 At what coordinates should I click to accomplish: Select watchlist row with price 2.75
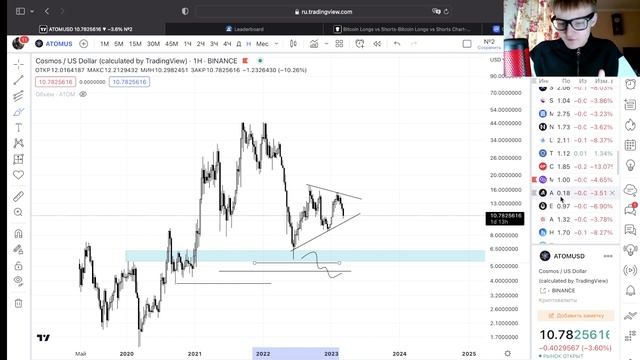tap(576, 114)
